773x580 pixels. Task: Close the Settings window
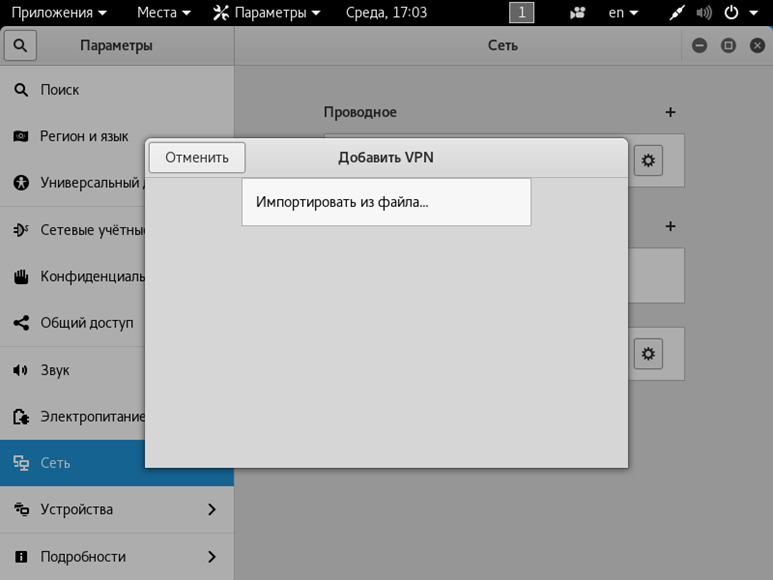pos(757,46)
